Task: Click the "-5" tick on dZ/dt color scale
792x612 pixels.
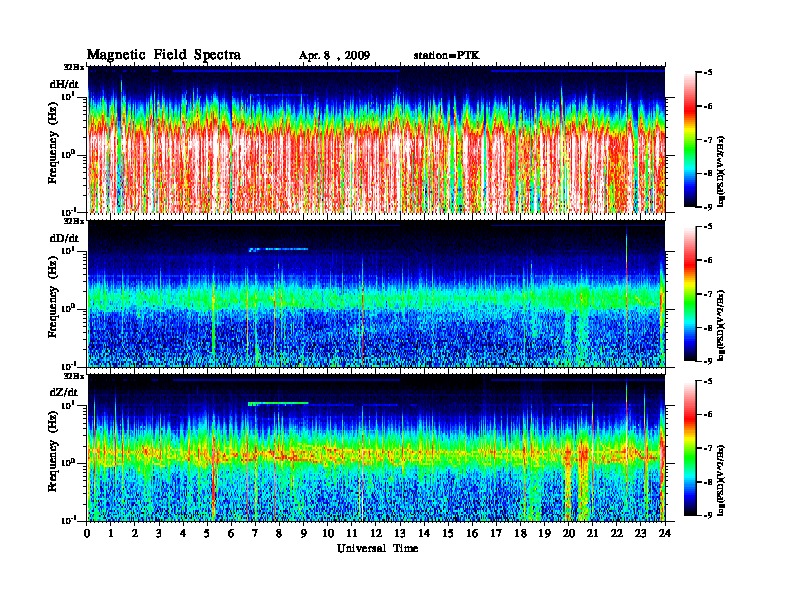Action: click(x=709, y=381)
